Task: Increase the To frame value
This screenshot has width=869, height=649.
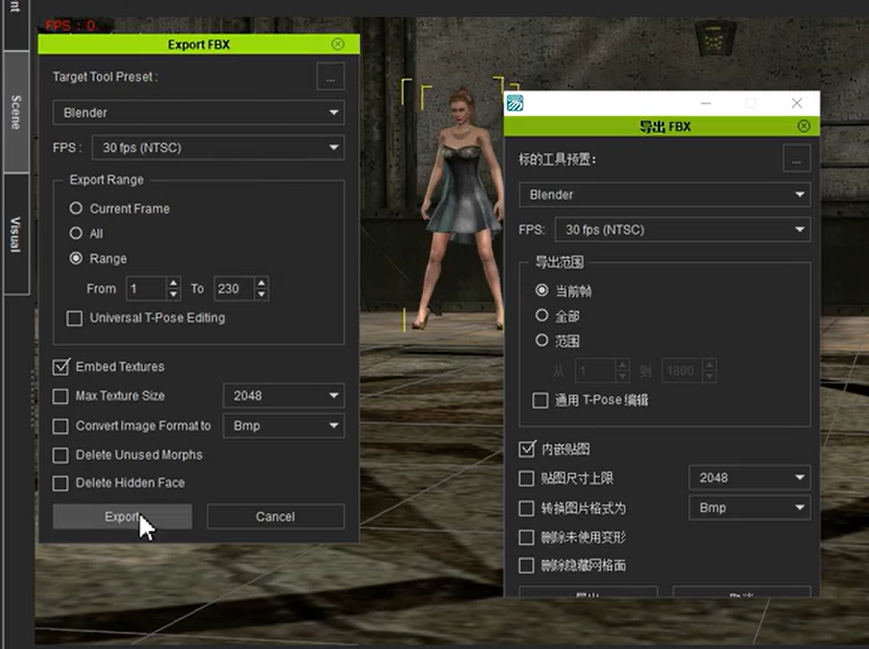Action: pos(261,283)
